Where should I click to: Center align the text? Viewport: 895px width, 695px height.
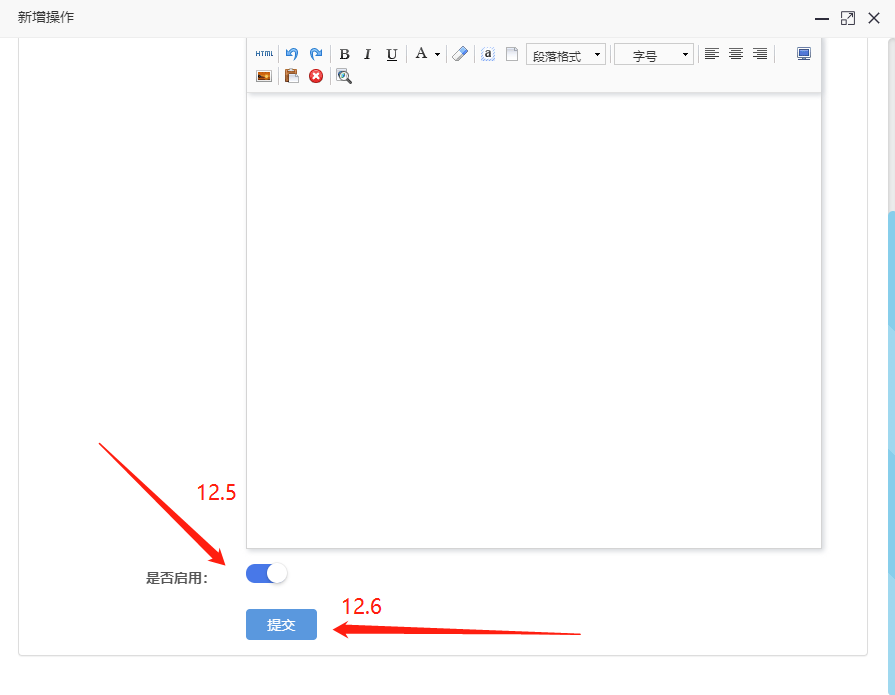735,54
